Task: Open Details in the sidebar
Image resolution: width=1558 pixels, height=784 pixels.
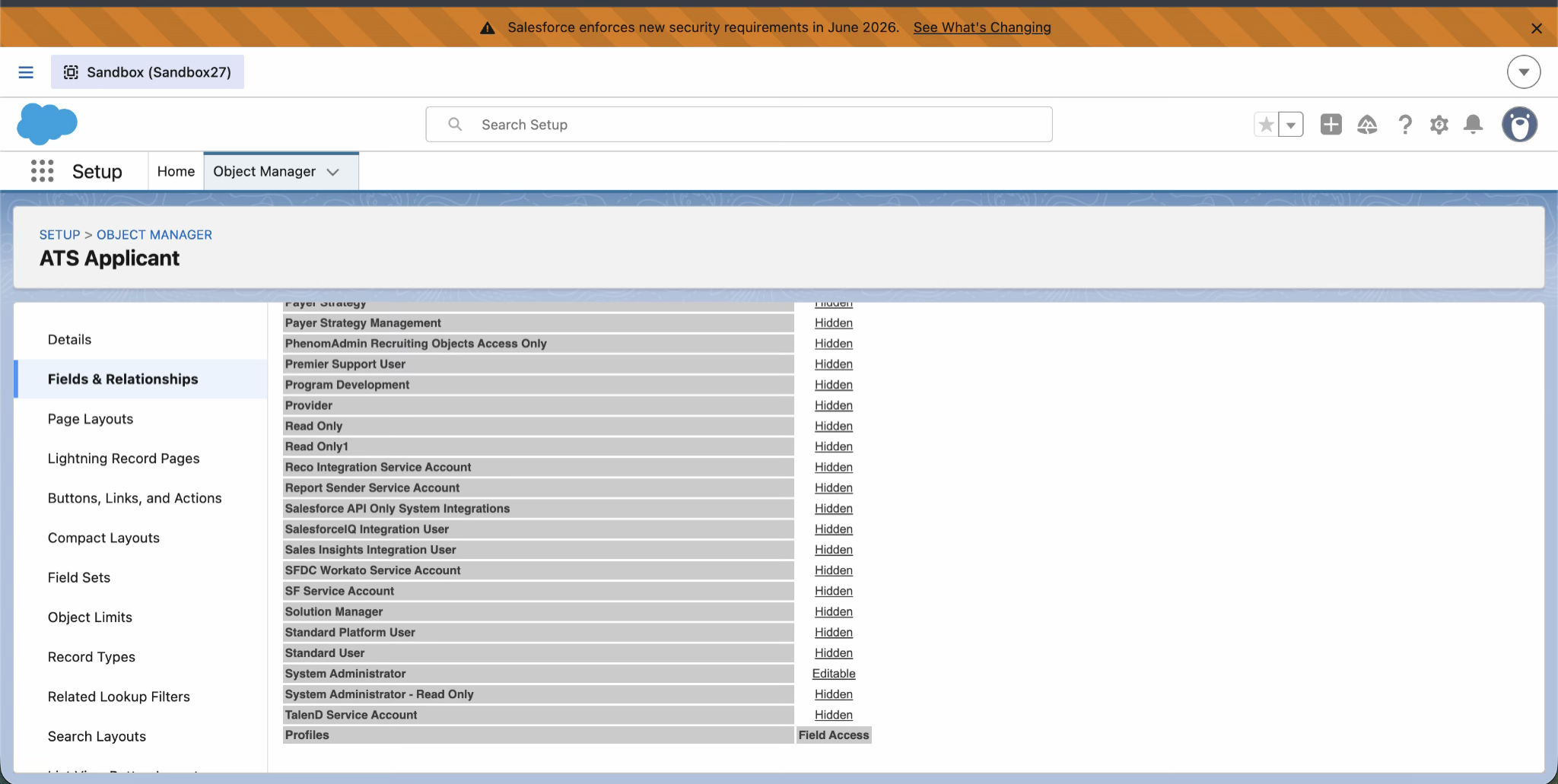Action: tap(69, 340)
